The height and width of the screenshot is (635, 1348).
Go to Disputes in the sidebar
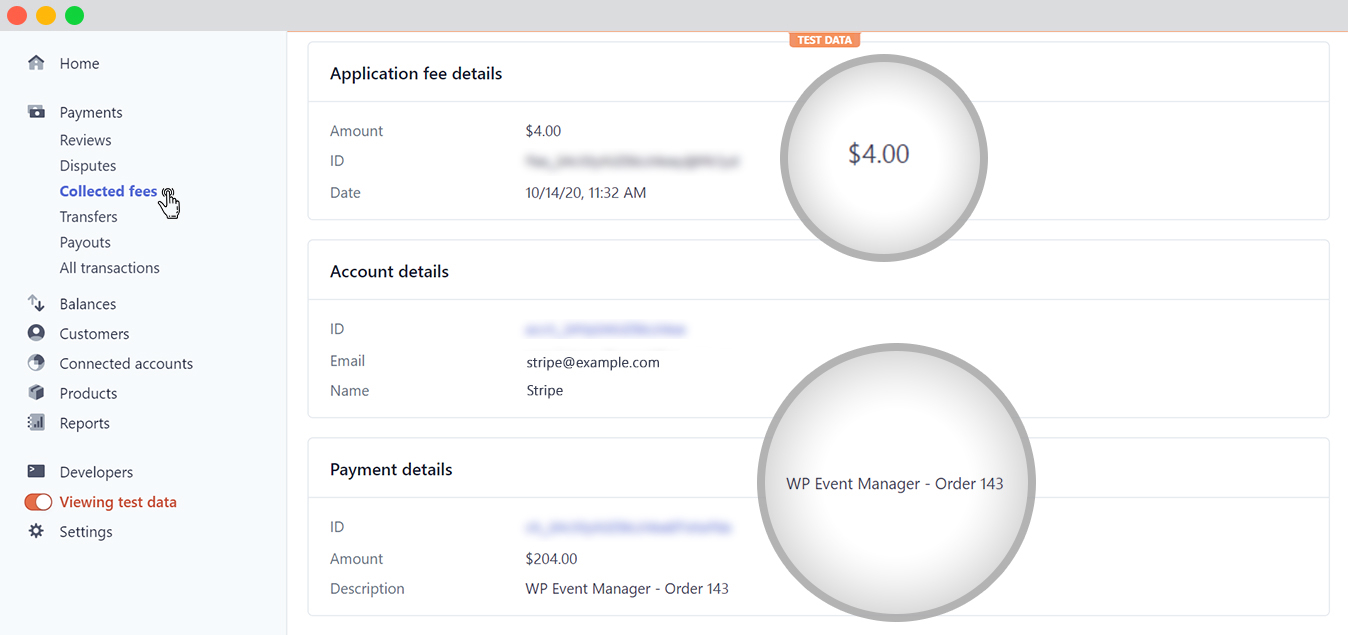tap(88, 166)
